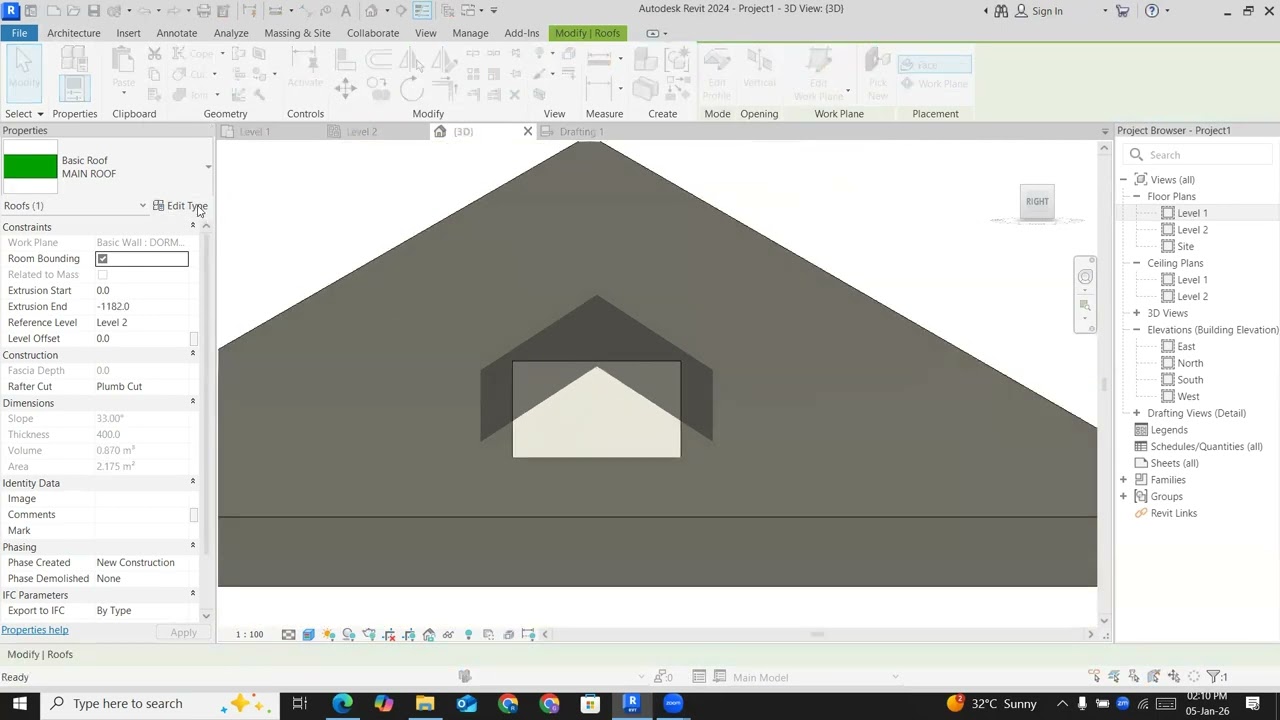Image resolution: width=1280 pixels, height=720 pixels.
Task: Switch to the Drafting 1 view tab
Action: pos(581,132)
